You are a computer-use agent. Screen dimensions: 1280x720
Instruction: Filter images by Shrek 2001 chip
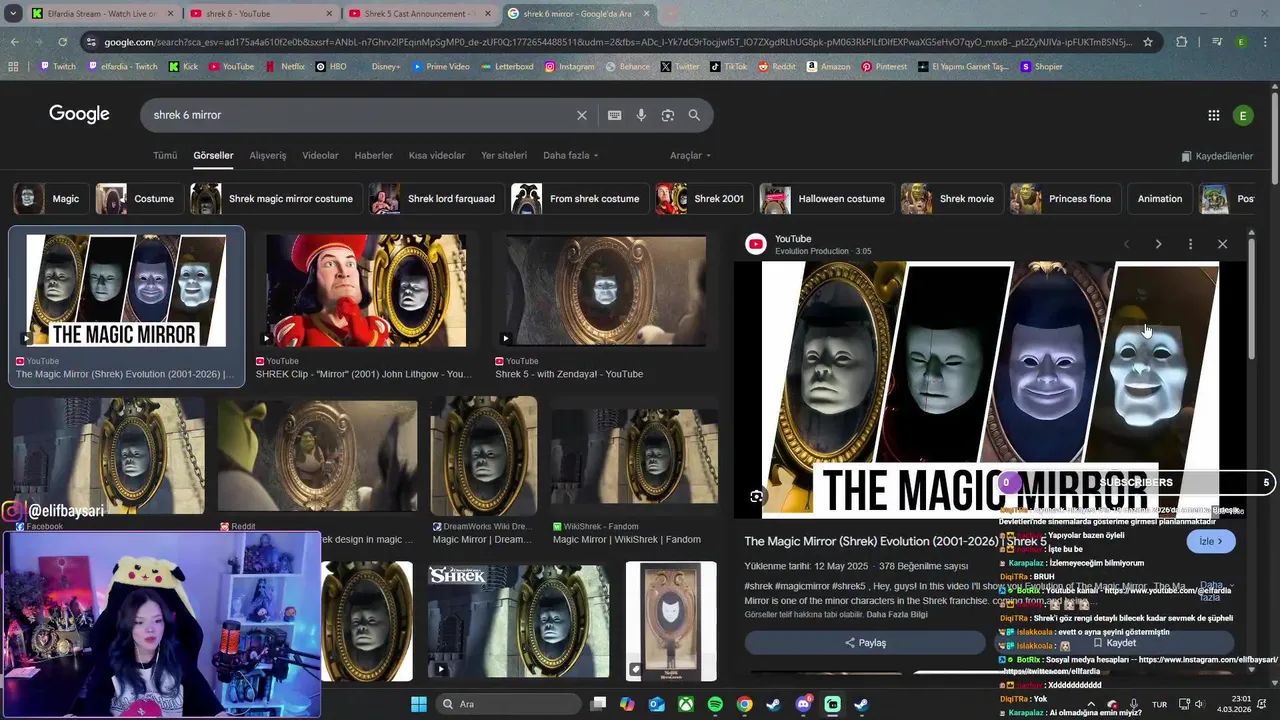[x=704, y=199]
